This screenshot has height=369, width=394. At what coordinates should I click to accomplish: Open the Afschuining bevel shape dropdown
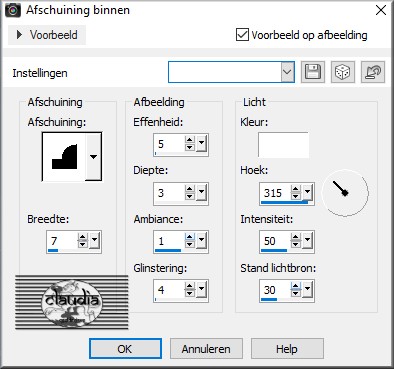click(93, 157)
